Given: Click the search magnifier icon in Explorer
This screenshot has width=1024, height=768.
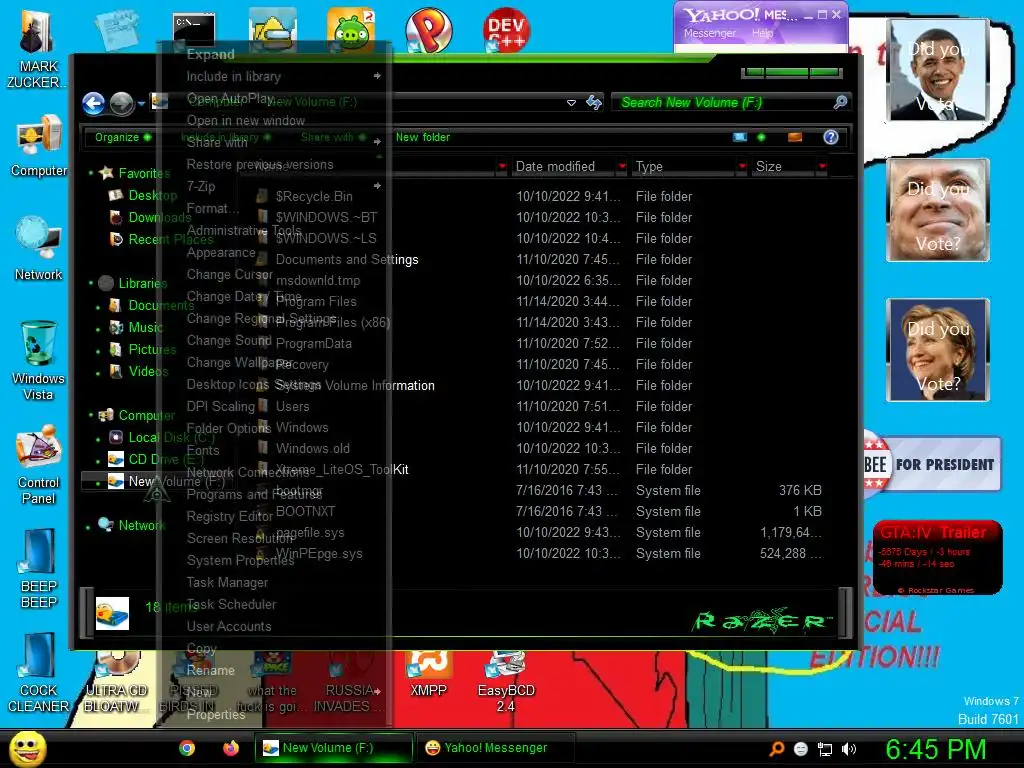Looking at the screenshot, I should tap(840, 103).
